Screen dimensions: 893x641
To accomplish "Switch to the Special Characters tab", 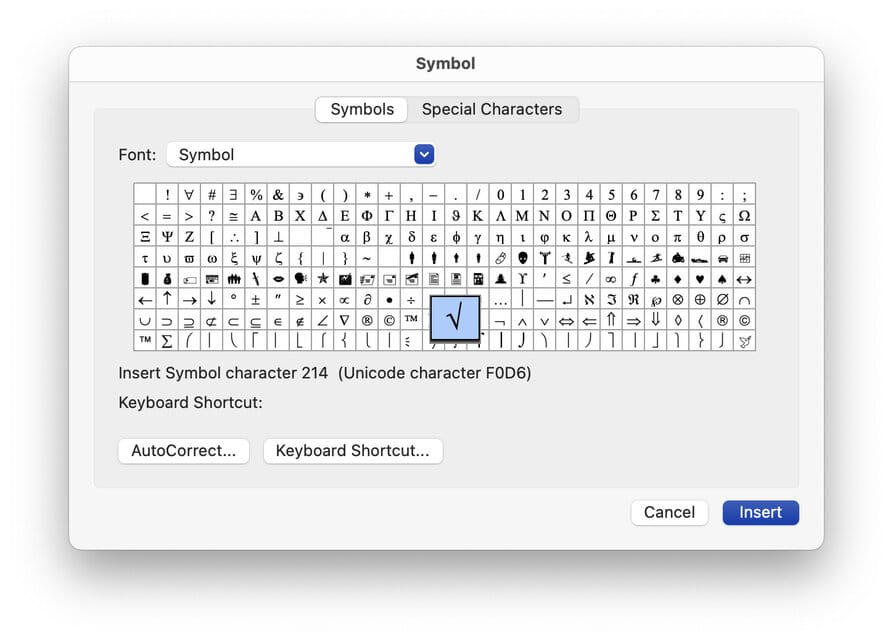I will coord(491,110).
